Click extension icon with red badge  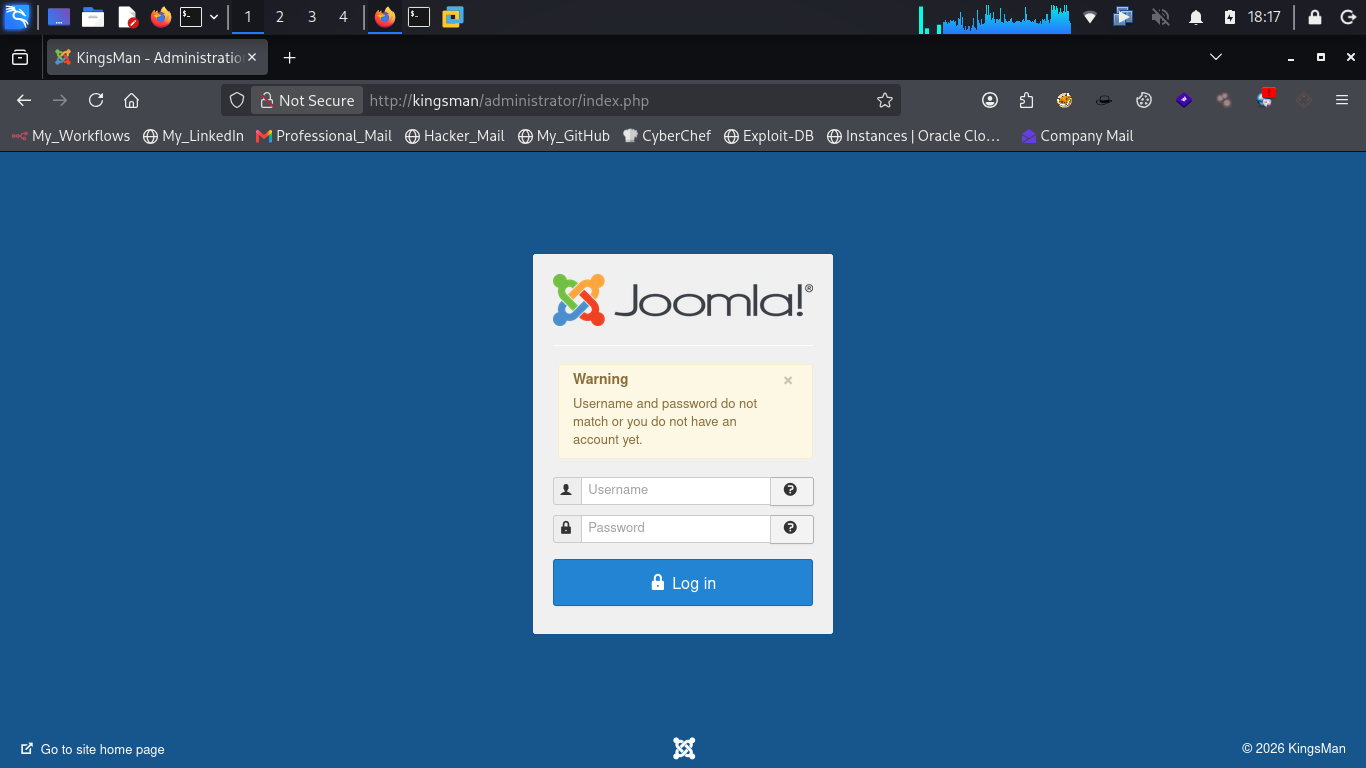1265,99
